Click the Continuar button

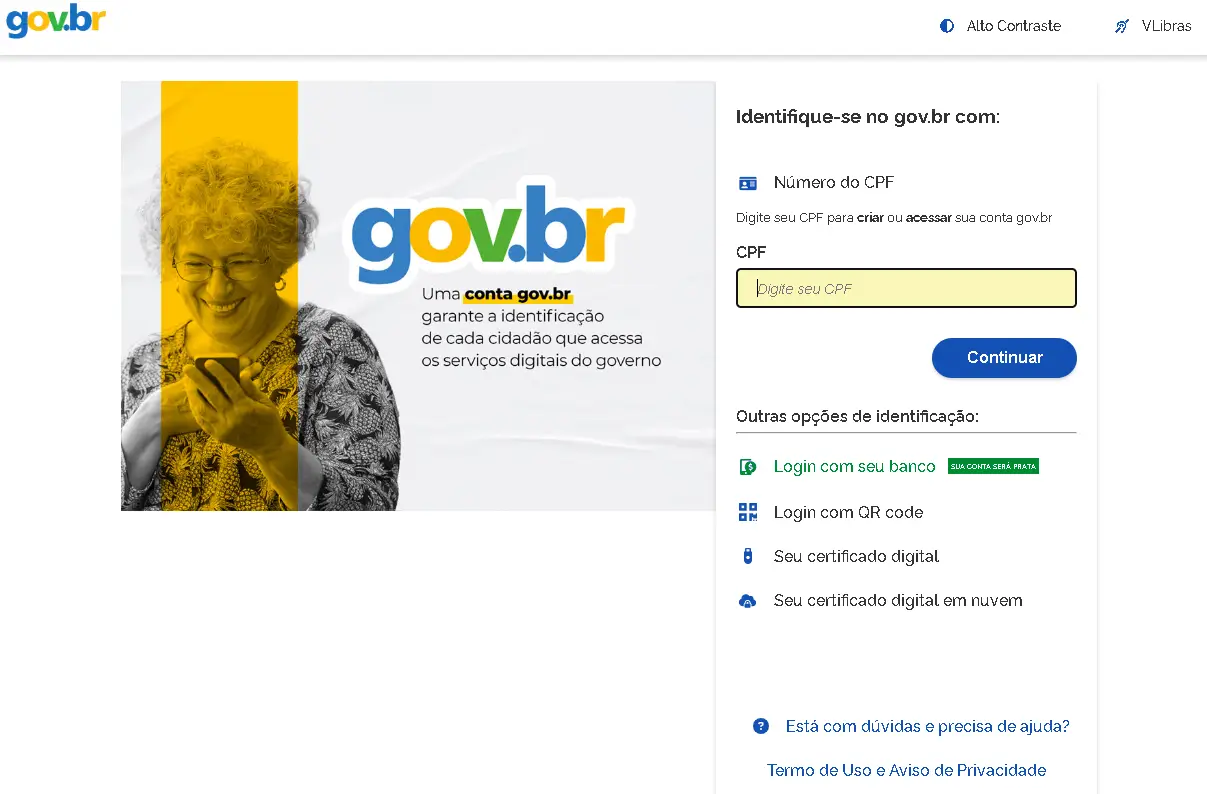click(x=1004, y=358)
